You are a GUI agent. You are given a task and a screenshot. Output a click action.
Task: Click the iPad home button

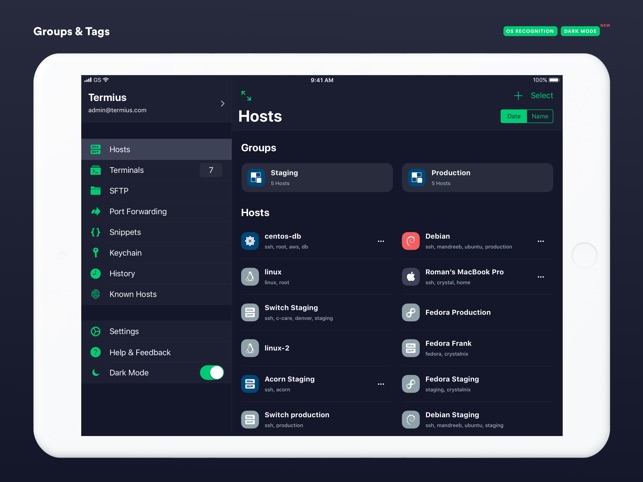point(584,255)
